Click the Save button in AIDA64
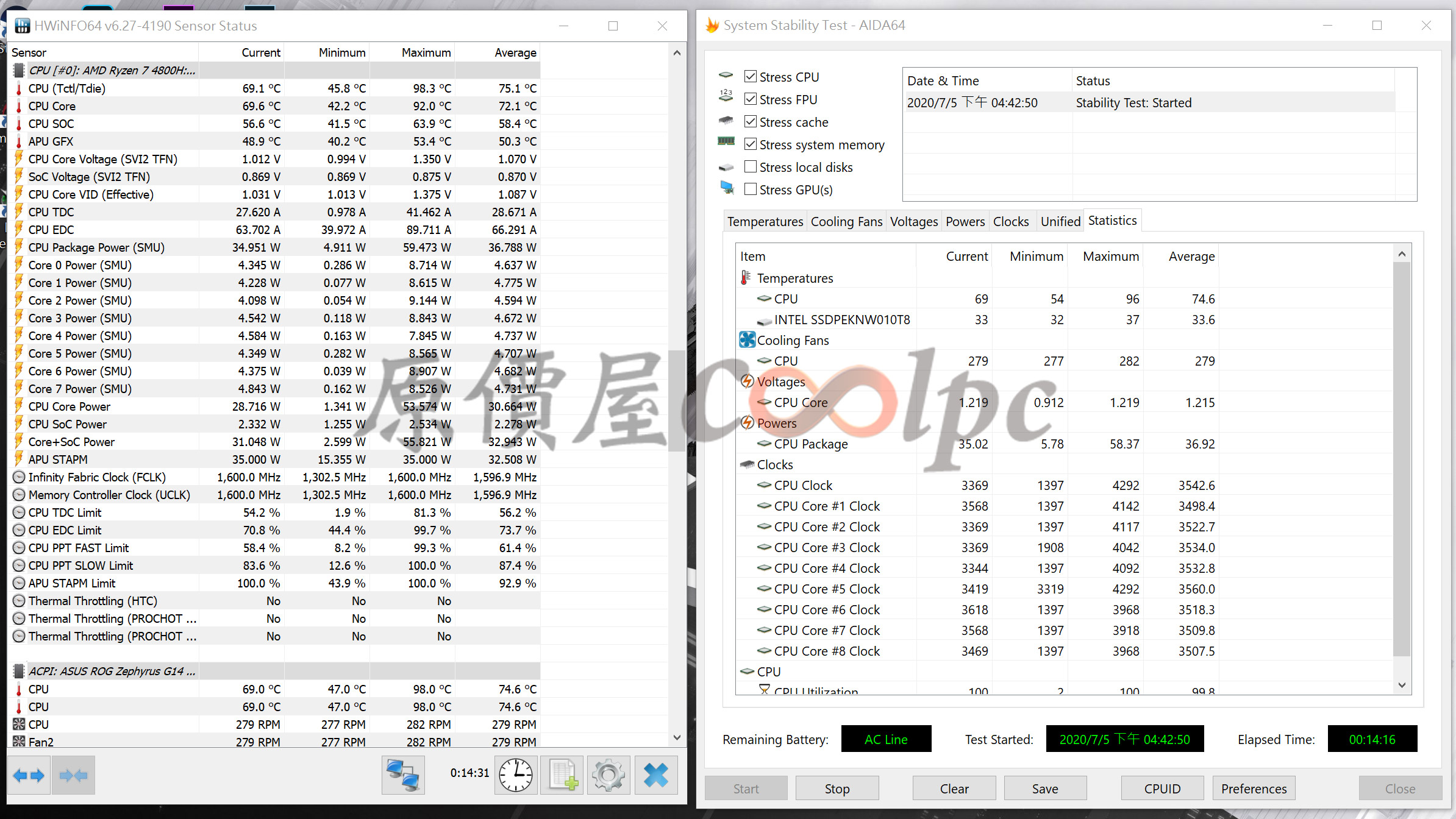1456x819 pixels. point(1045,789)
